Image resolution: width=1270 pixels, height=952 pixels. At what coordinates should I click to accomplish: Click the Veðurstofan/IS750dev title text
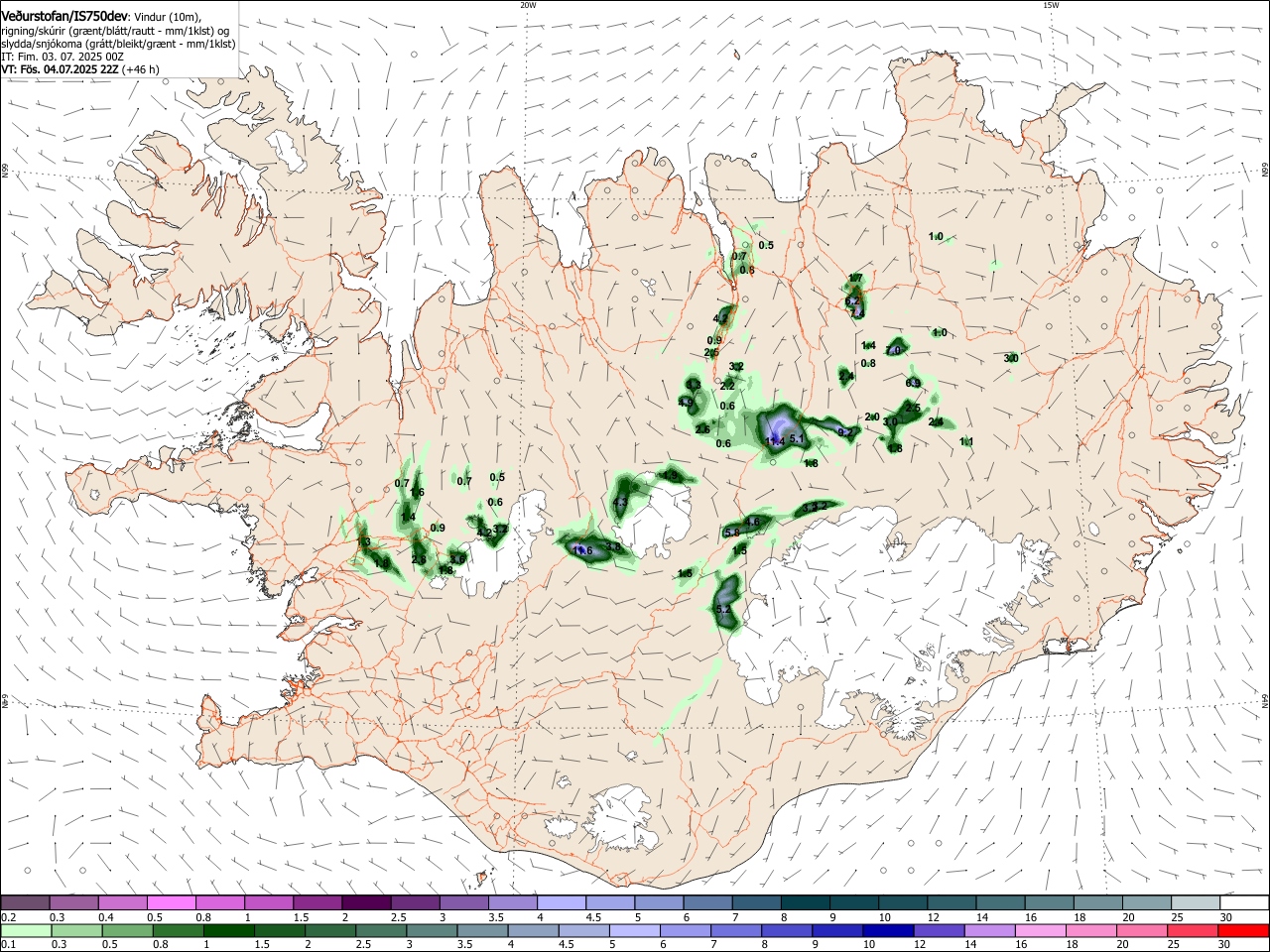point(64,16)
